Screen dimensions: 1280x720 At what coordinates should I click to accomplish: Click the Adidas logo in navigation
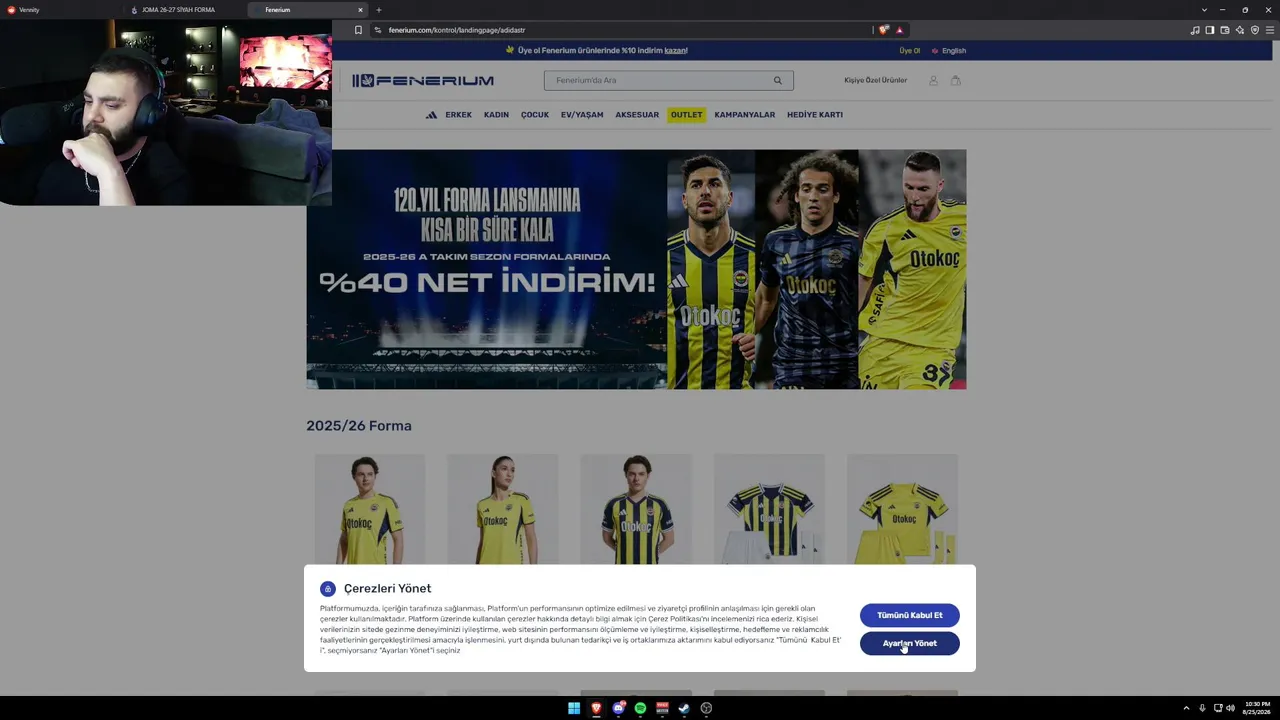tap(431, 115)
